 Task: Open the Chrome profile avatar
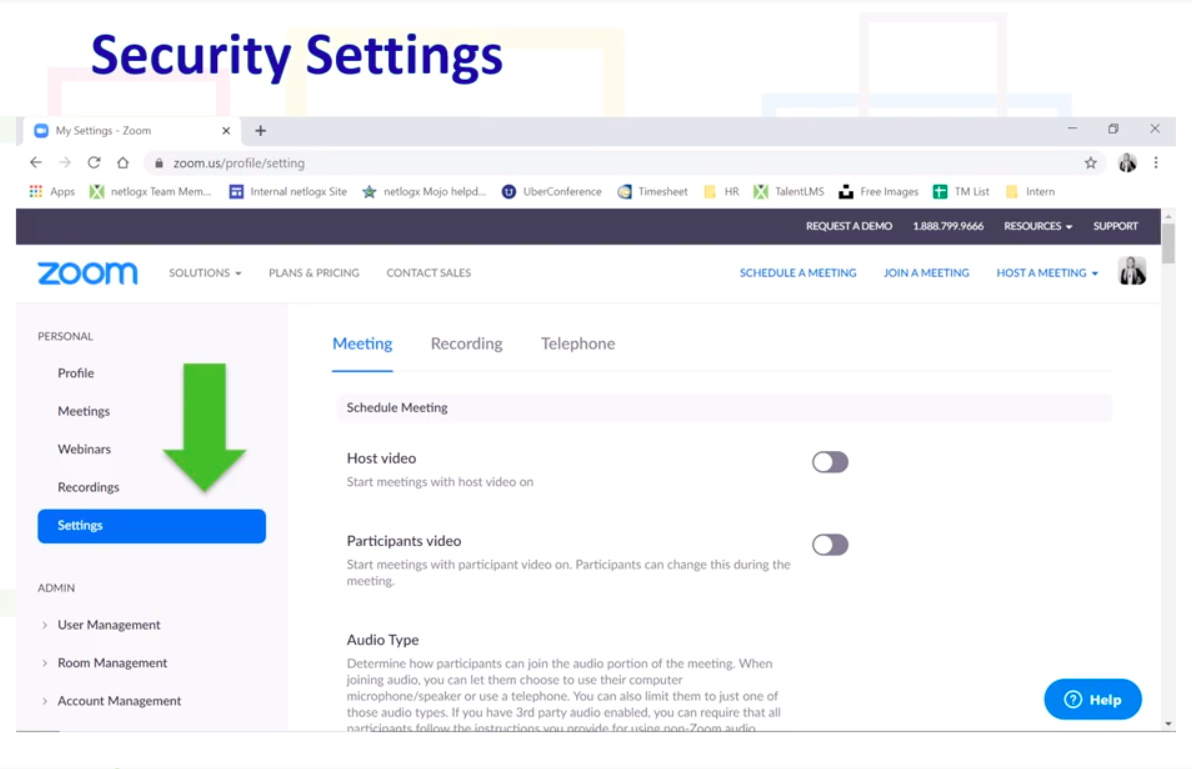coord(1127,163)
